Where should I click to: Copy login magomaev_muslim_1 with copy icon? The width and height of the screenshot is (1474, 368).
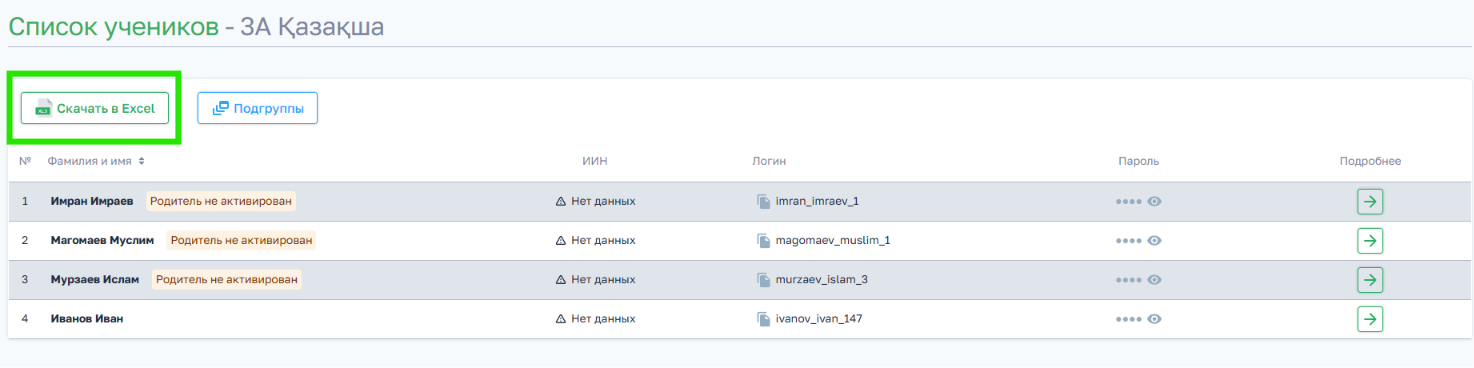click(x=764, y=240)
